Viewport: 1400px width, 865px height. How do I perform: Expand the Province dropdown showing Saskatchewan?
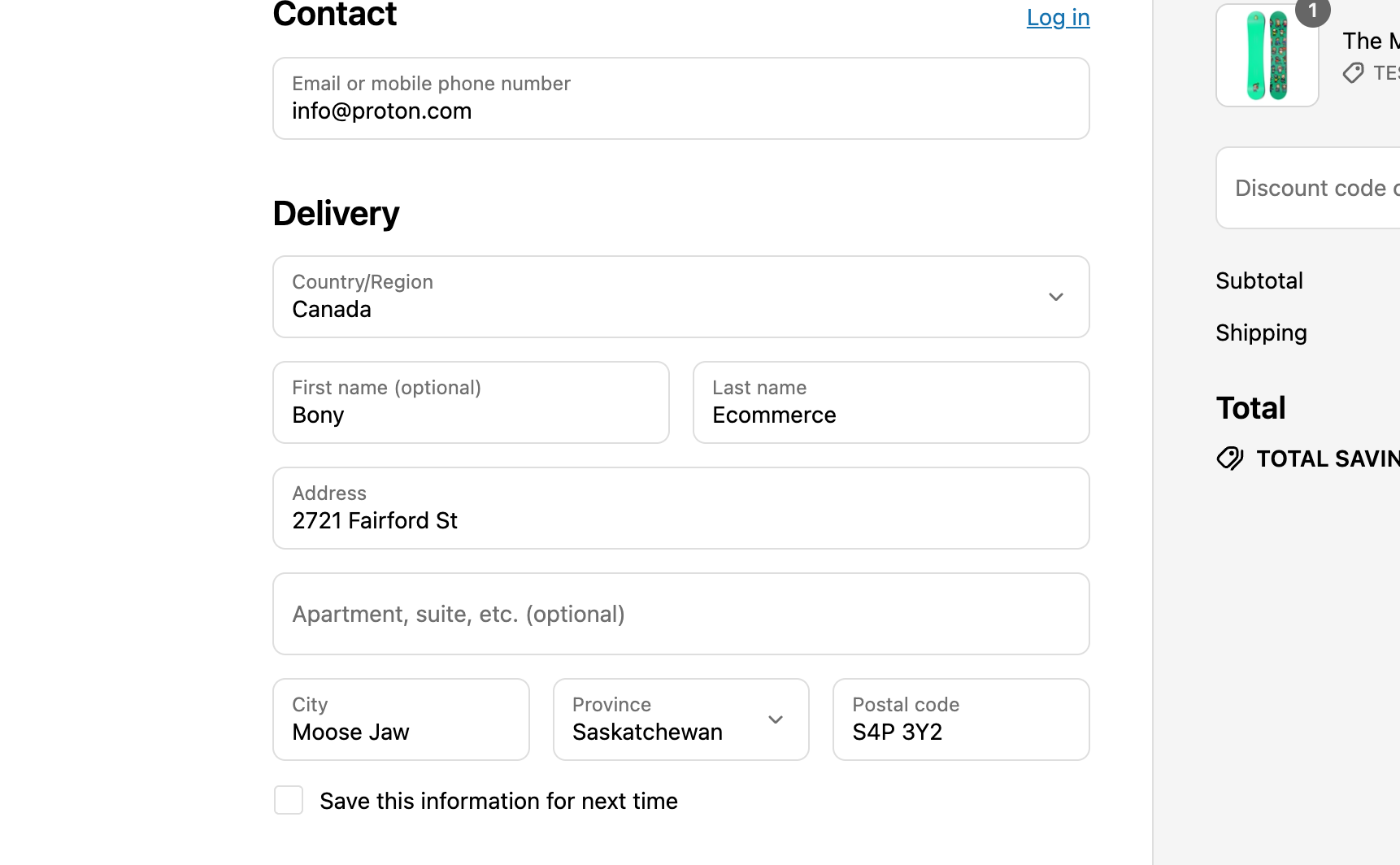(680, 719)
